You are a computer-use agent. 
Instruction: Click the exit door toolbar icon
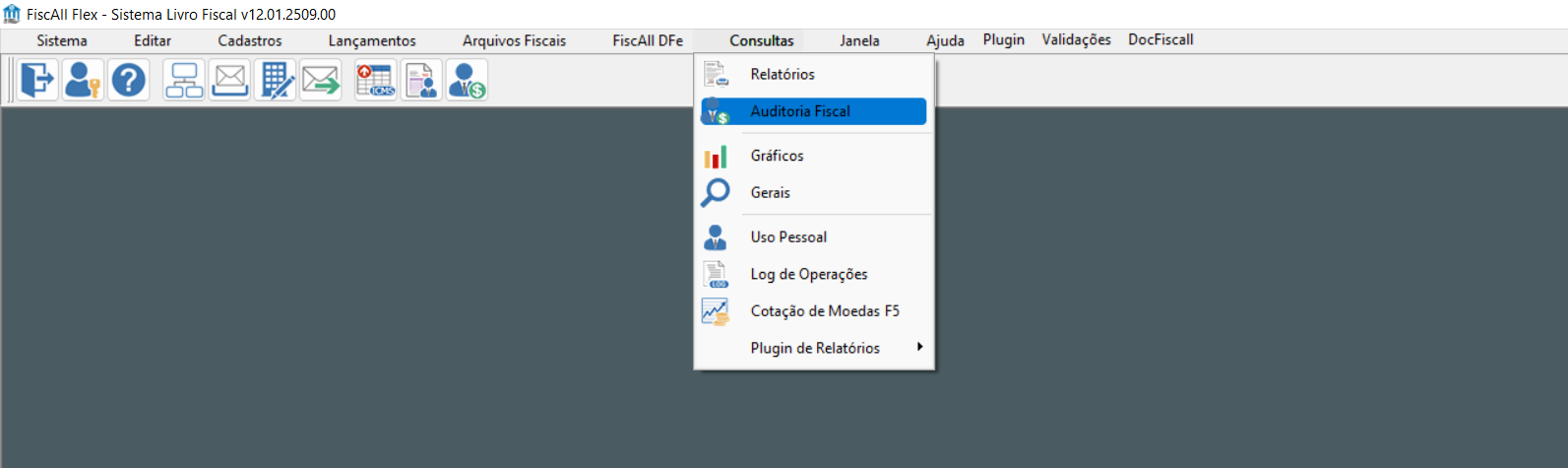tap(38, 80)
